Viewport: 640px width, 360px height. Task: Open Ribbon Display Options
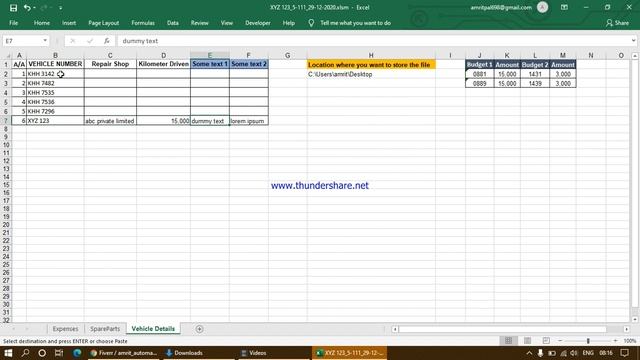(x=564, y=7)
